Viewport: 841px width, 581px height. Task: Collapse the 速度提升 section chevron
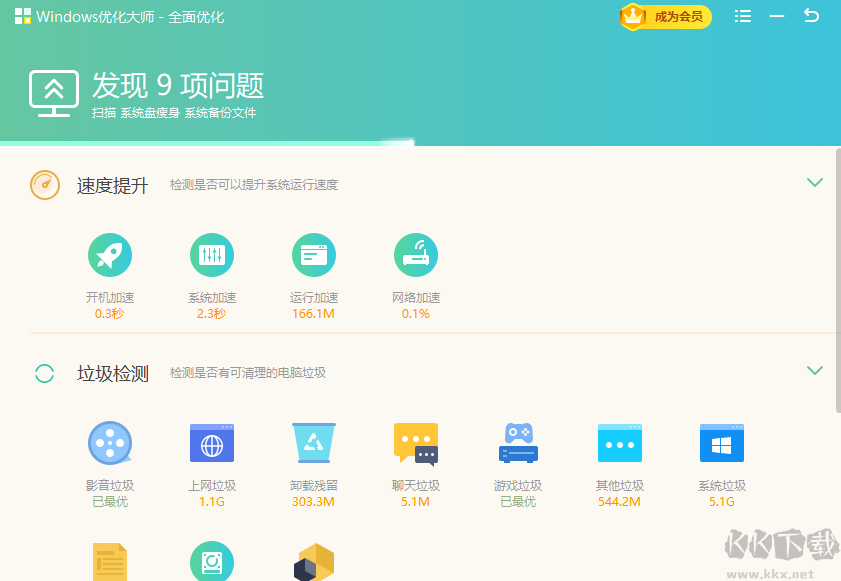point(815,183)
